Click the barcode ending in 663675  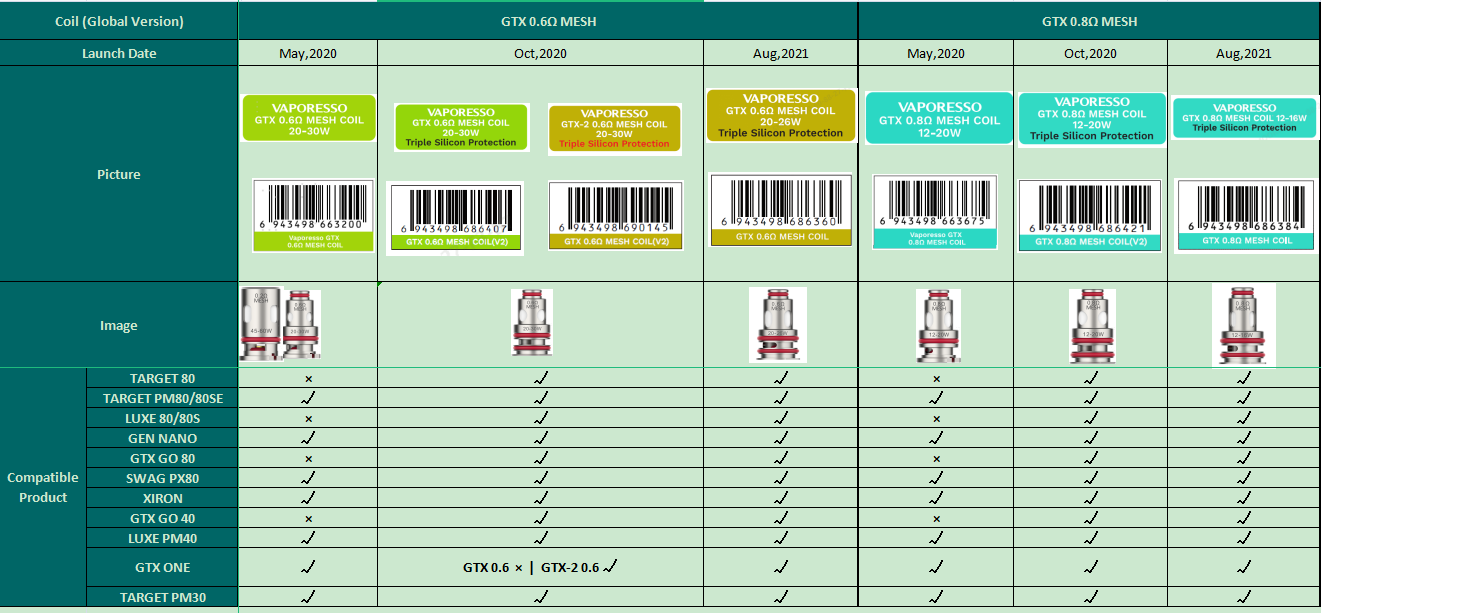[x=937, y=212]
